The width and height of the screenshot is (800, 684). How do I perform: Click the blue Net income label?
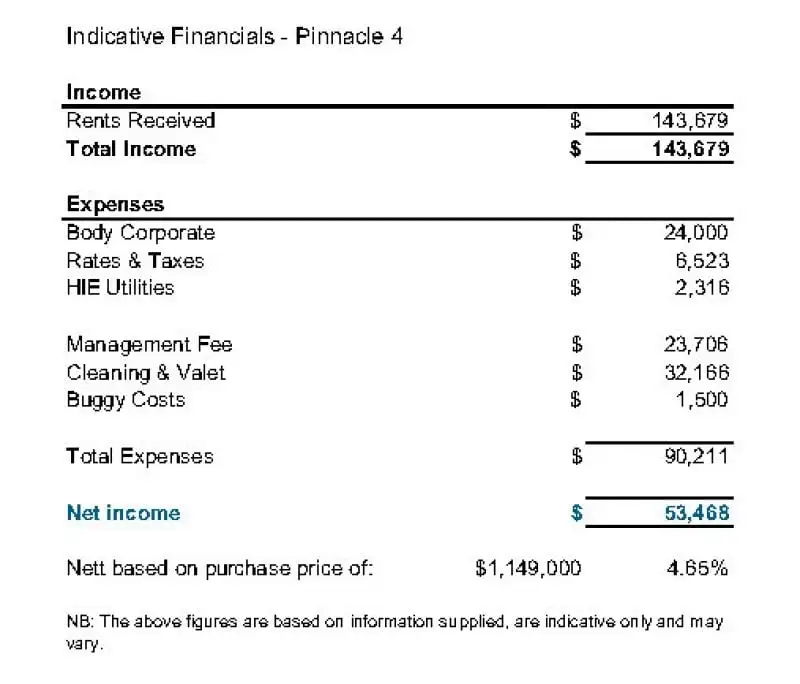(123, 513)
